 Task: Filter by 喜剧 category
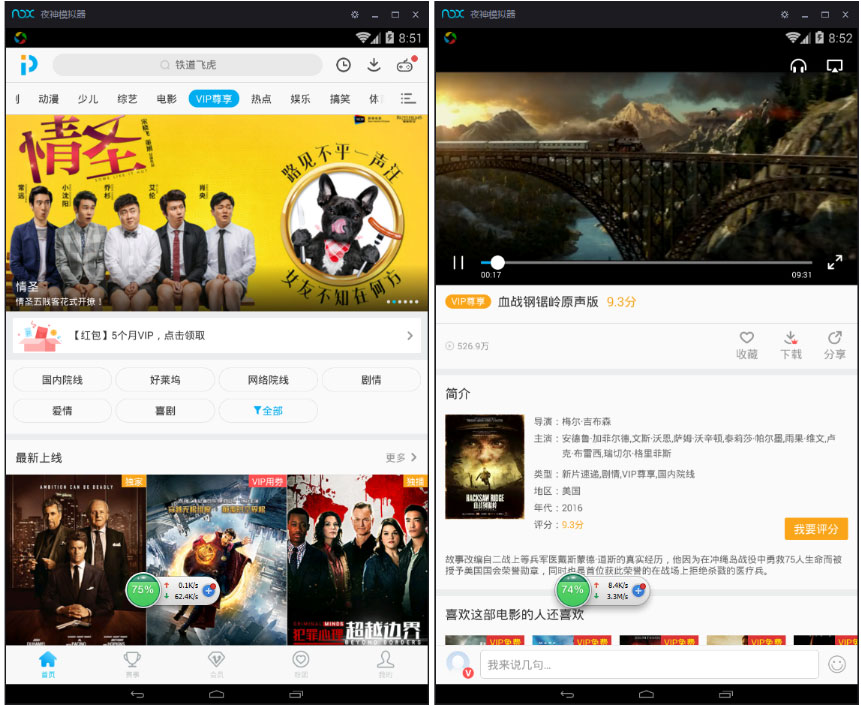tap(165, 411)
